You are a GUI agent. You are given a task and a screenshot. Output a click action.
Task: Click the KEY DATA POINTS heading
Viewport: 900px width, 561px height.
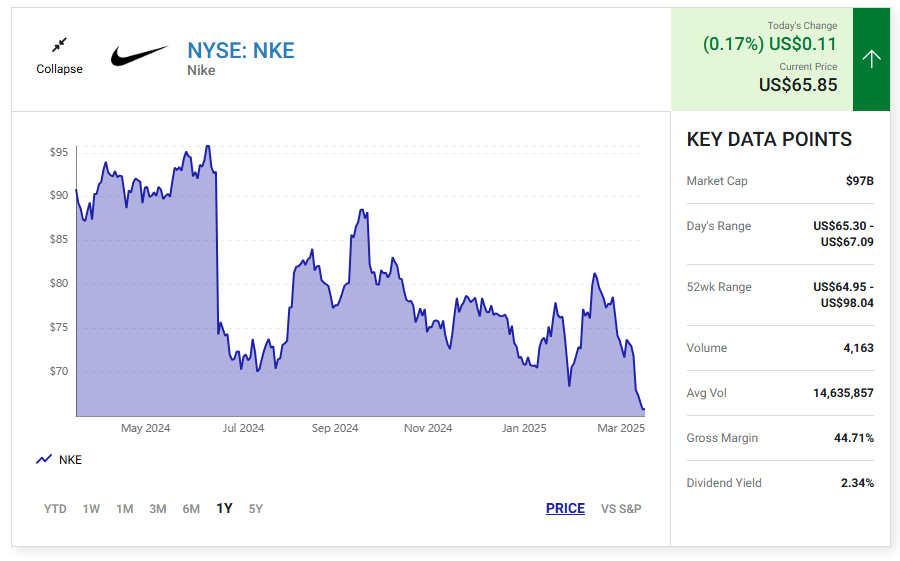click(769, 140)
